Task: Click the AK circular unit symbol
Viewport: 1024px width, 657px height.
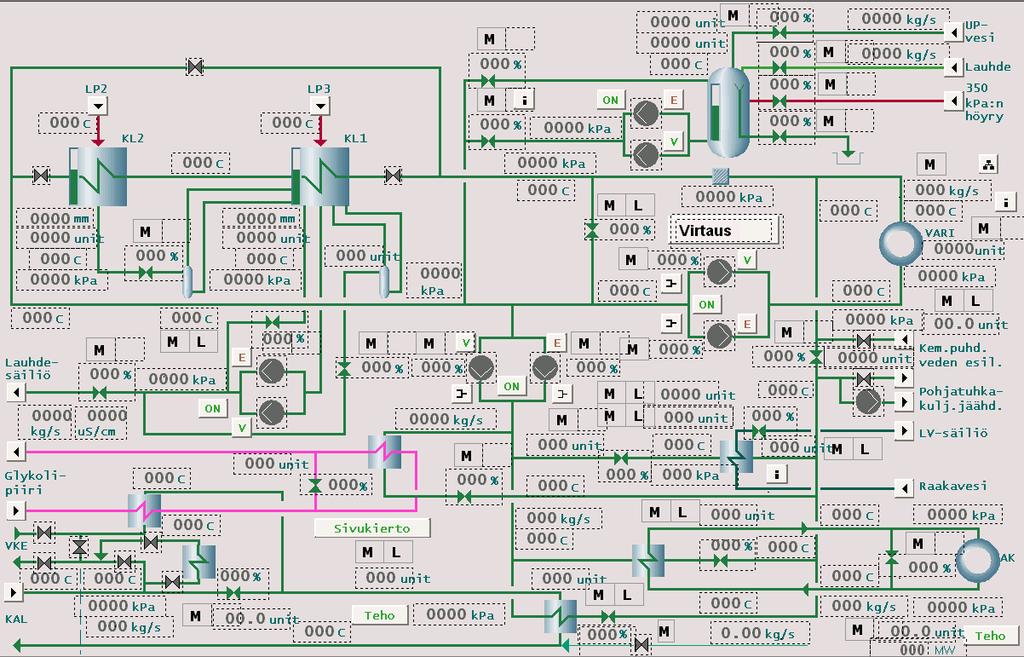Action: pos(978,560)
